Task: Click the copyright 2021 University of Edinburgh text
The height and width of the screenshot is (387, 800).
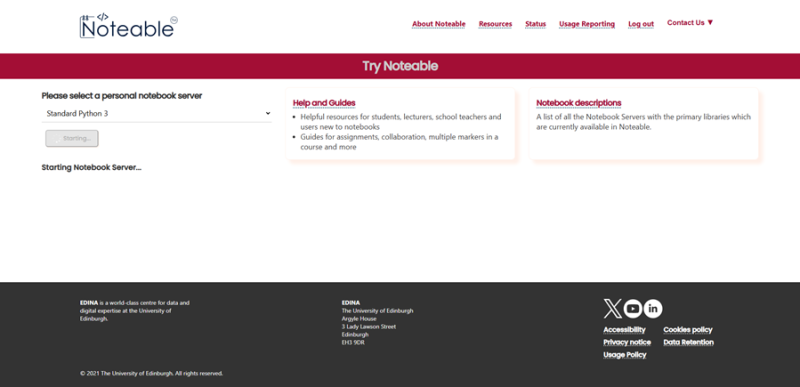Action: [152, 373]
